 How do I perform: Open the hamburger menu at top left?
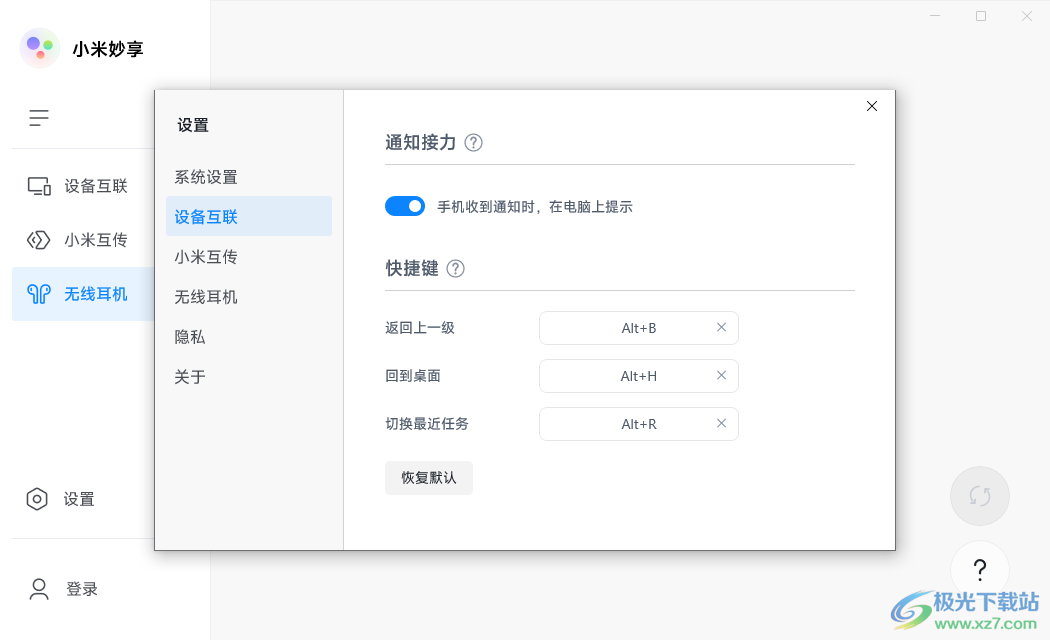[x=38, y=117]
